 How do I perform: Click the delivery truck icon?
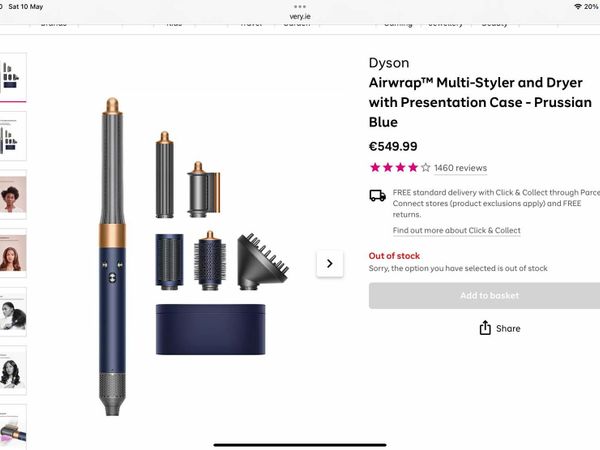(x=377, y=196)
